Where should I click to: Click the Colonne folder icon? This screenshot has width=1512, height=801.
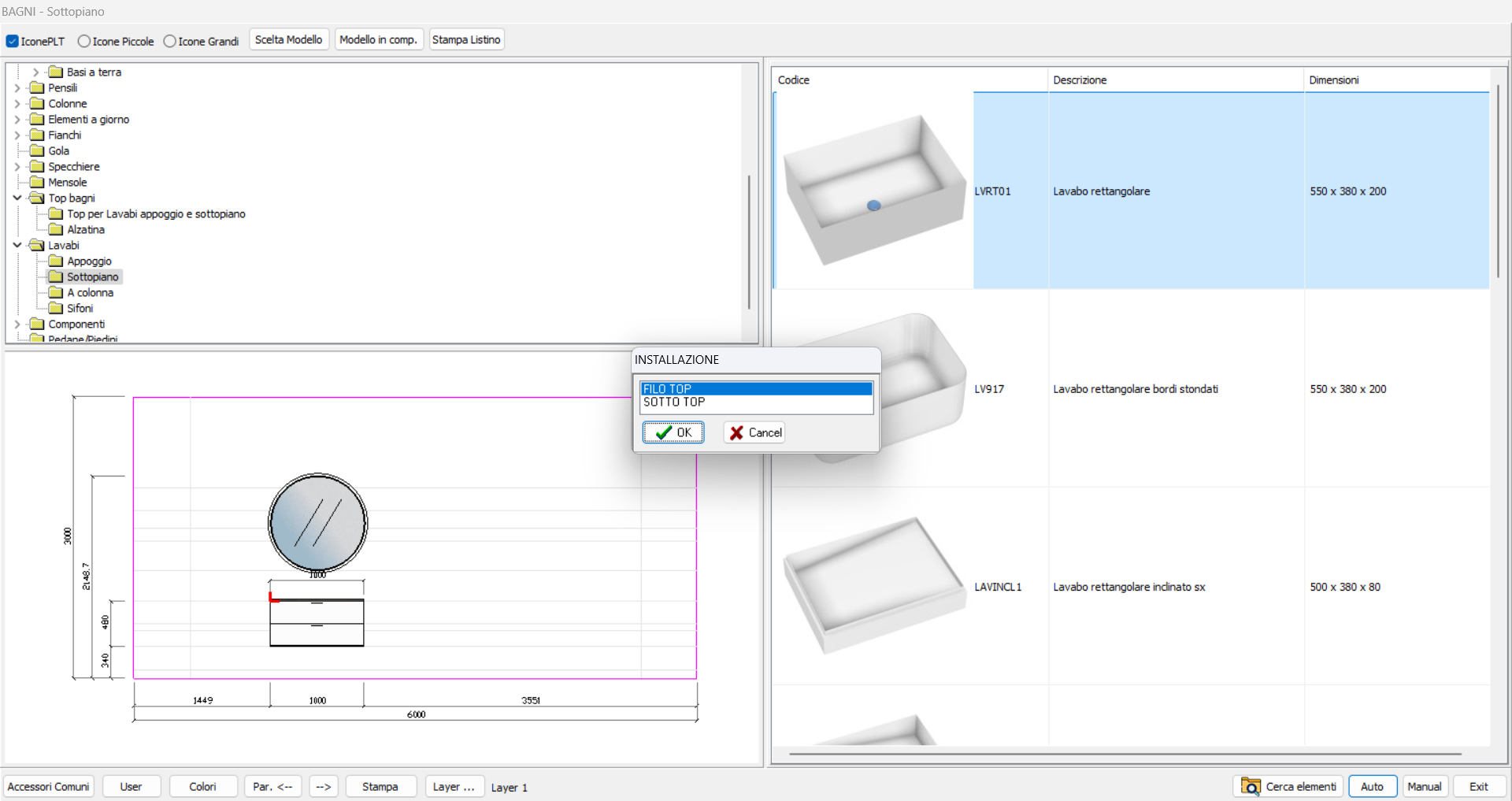pos(37,103)
